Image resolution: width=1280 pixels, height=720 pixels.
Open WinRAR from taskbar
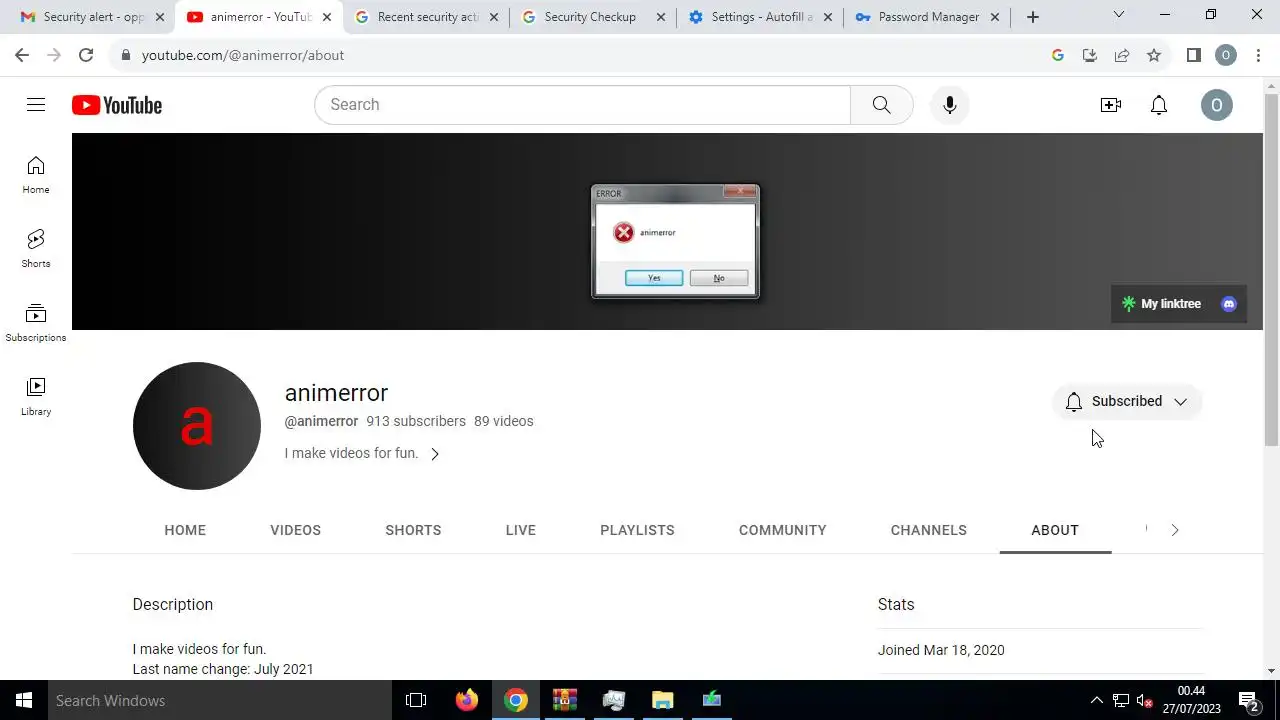pyautogui.click(x=565, y=701)
